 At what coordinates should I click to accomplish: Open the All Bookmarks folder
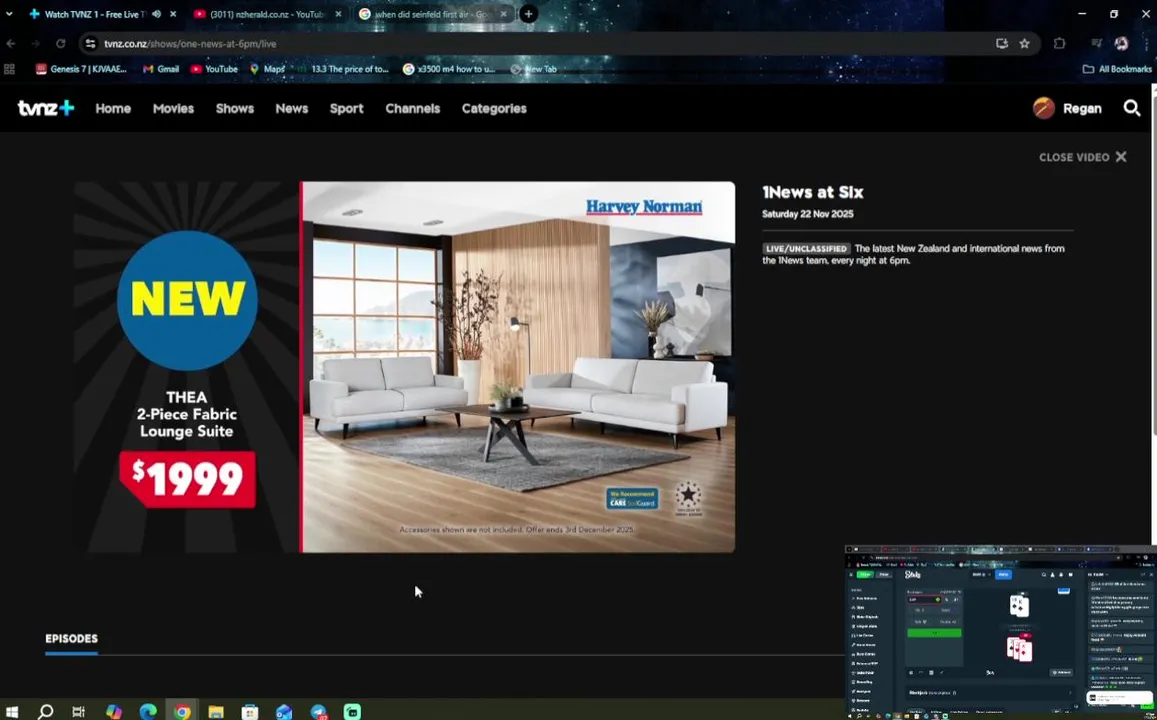point(1117,69)
